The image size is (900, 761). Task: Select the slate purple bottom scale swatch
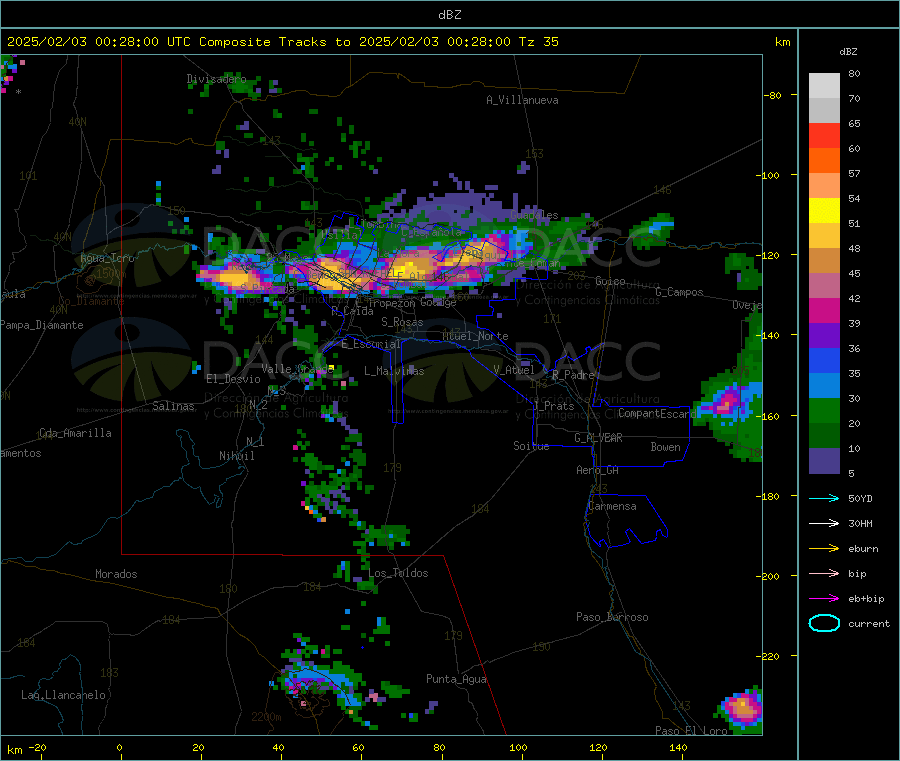point(824,461)
